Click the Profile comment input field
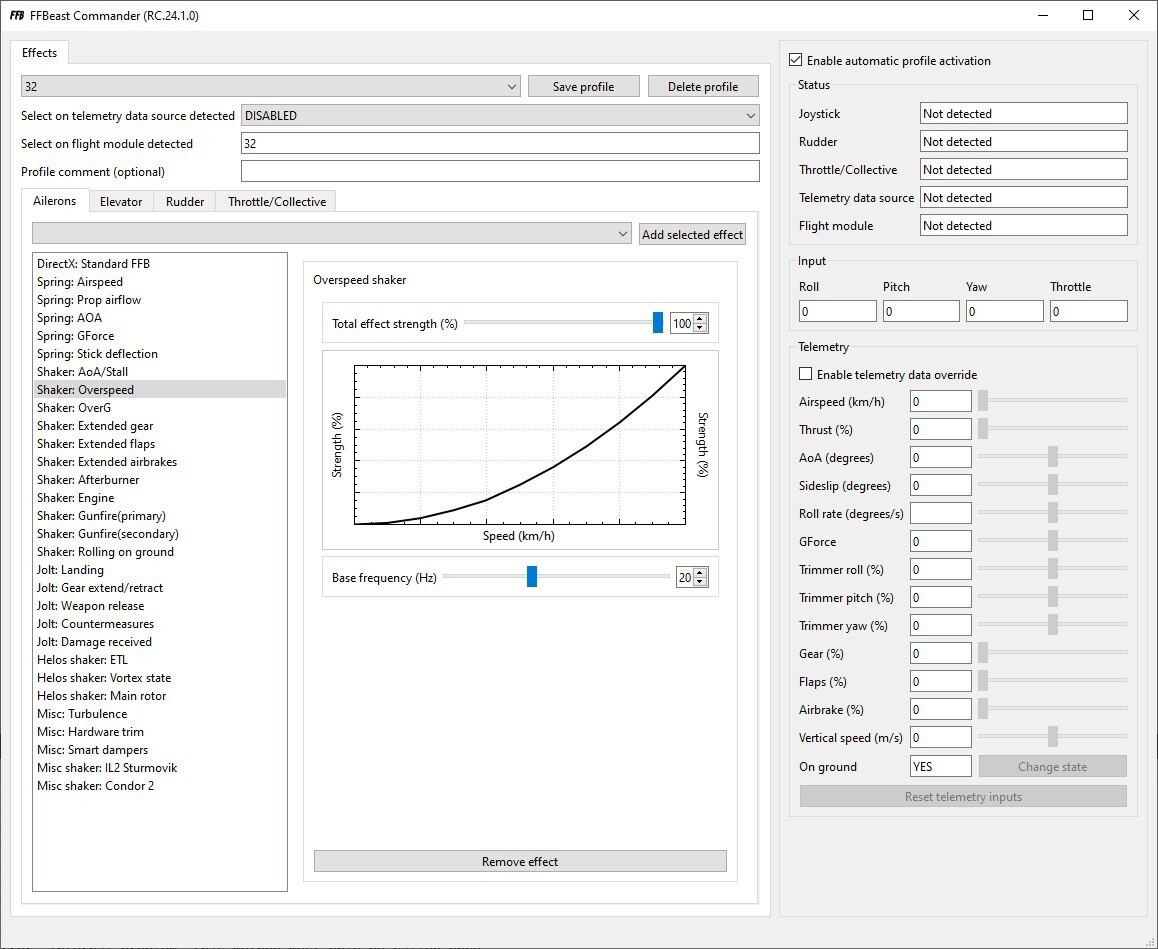The image size is (1158, 949). coord(500,171)
